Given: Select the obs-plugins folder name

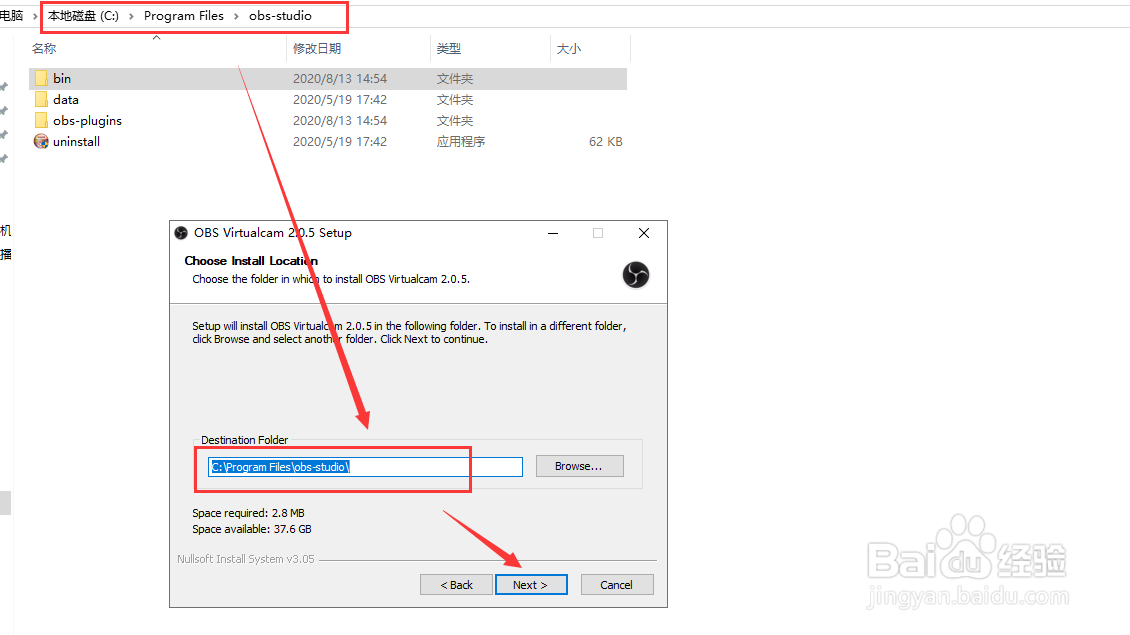Looking at the screenshot, I should (87, 120).
